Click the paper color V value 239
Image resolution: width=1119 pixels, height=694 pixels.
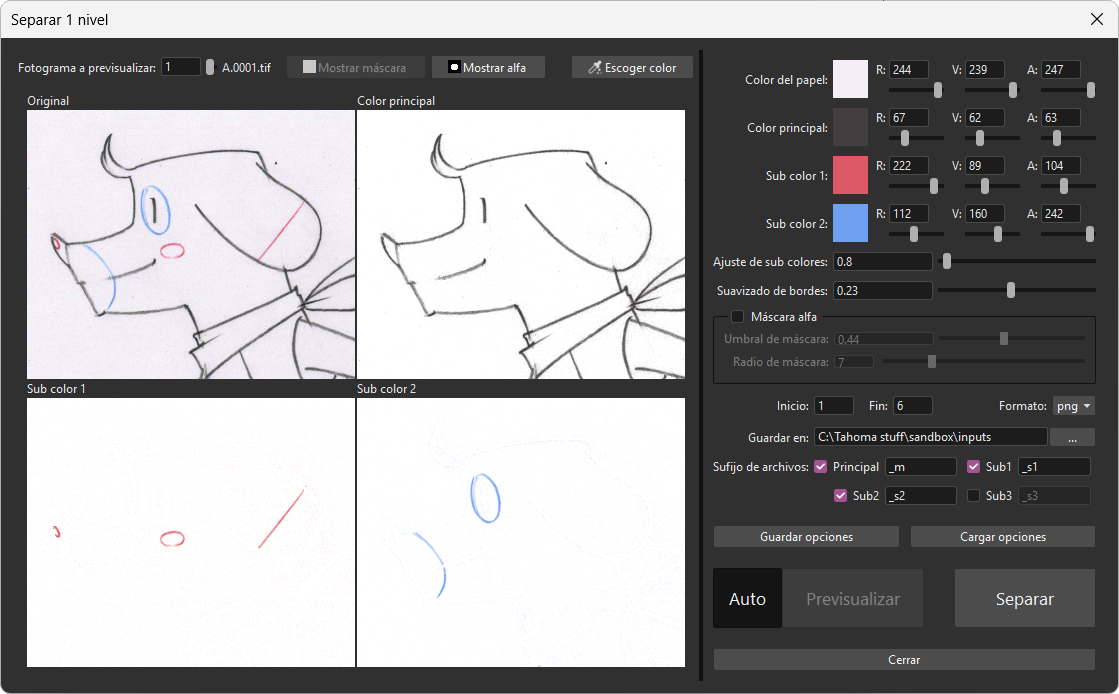point(985,69)
